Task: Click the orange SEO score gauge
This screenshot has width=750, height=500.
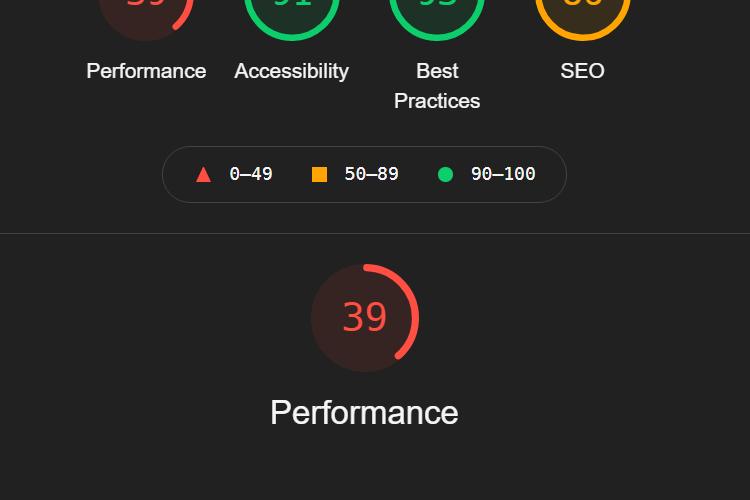Action: pyautogui.click(x=583, y=10)
